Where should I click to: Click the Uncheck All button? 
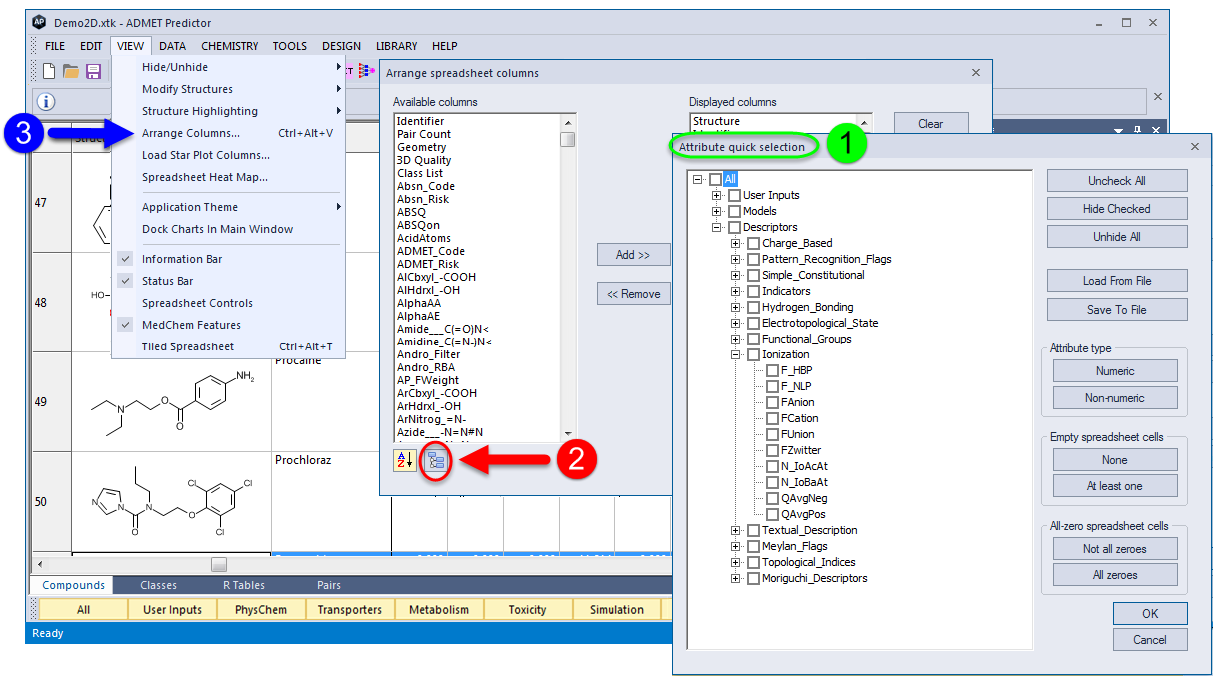pyautogui.click(x=1117, y=181)
